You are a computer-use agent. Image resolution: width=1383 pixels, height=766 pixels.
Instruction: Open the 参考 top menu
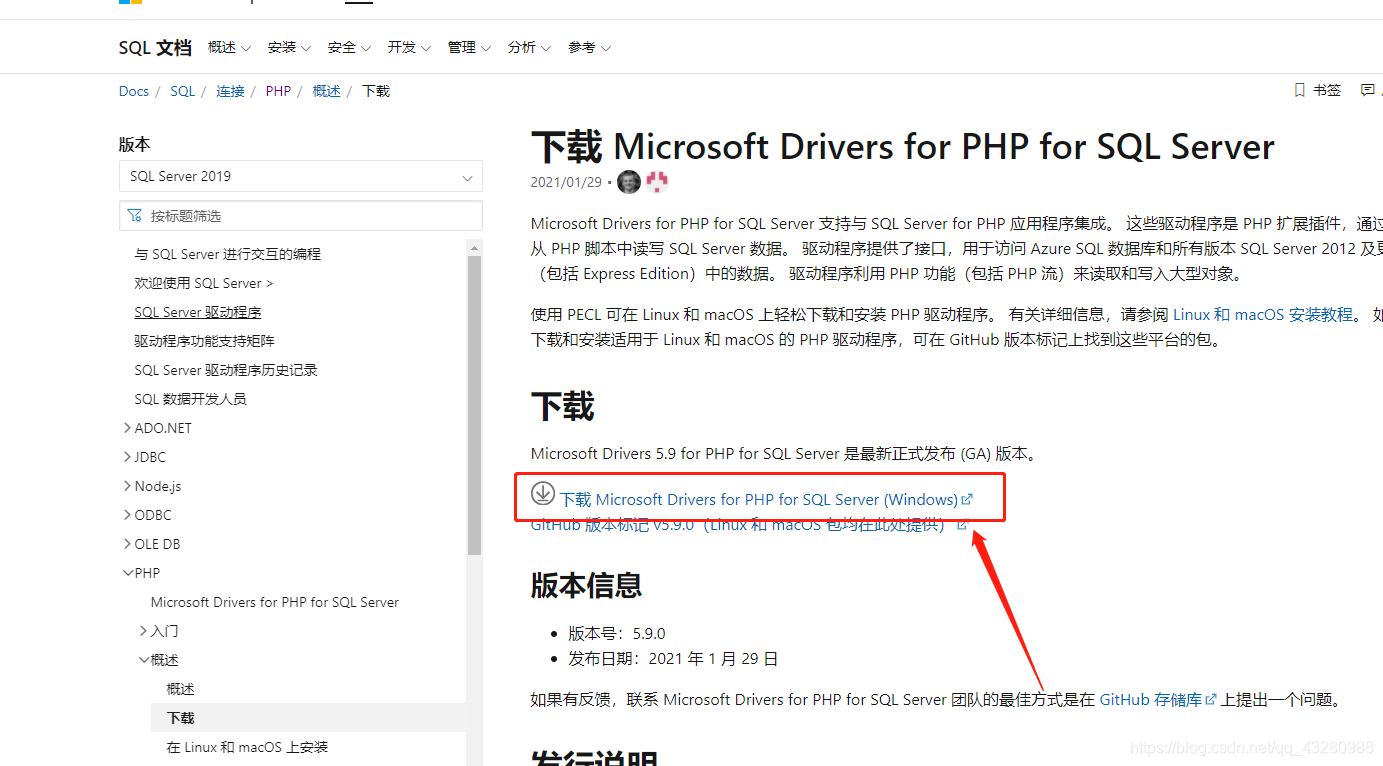[589, 47]
